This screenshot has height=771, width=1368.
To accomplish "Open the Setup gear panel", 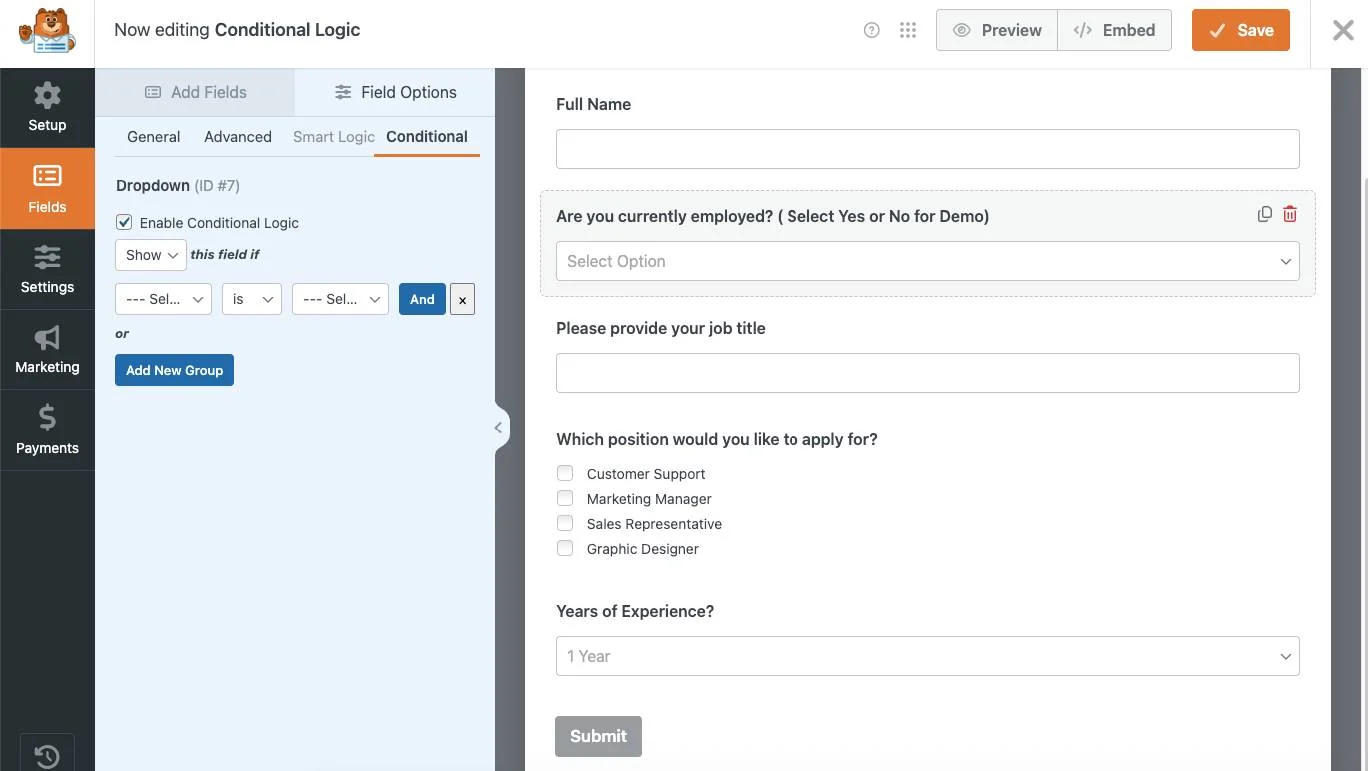I will [47, 108].
